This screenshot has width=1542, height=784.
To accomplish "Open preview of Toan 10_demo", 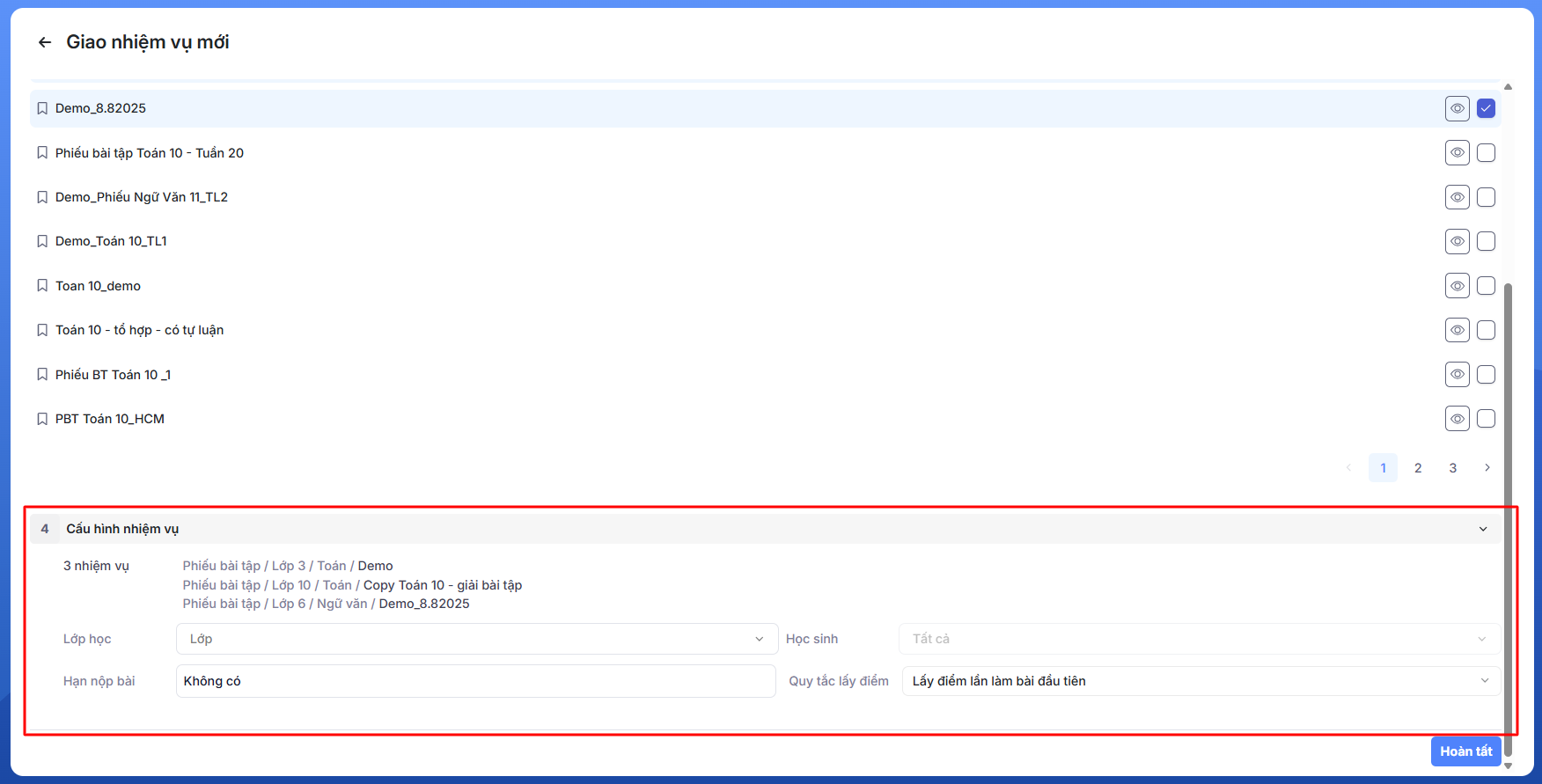I will pyautogui.click(x=1457, y=286).
